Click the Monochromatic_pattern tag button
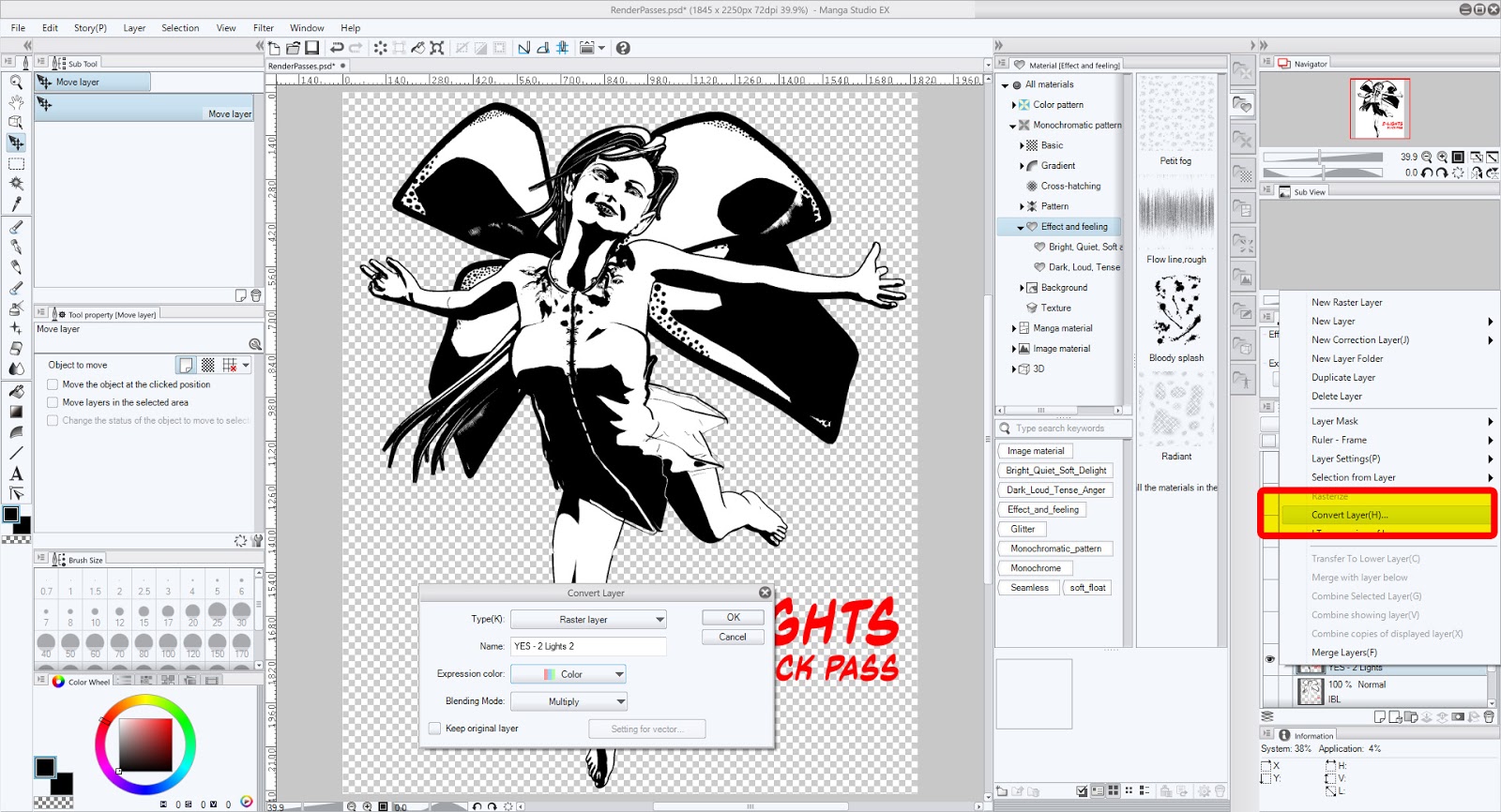Screen dimensions: 1501x812 [1055, 549]
